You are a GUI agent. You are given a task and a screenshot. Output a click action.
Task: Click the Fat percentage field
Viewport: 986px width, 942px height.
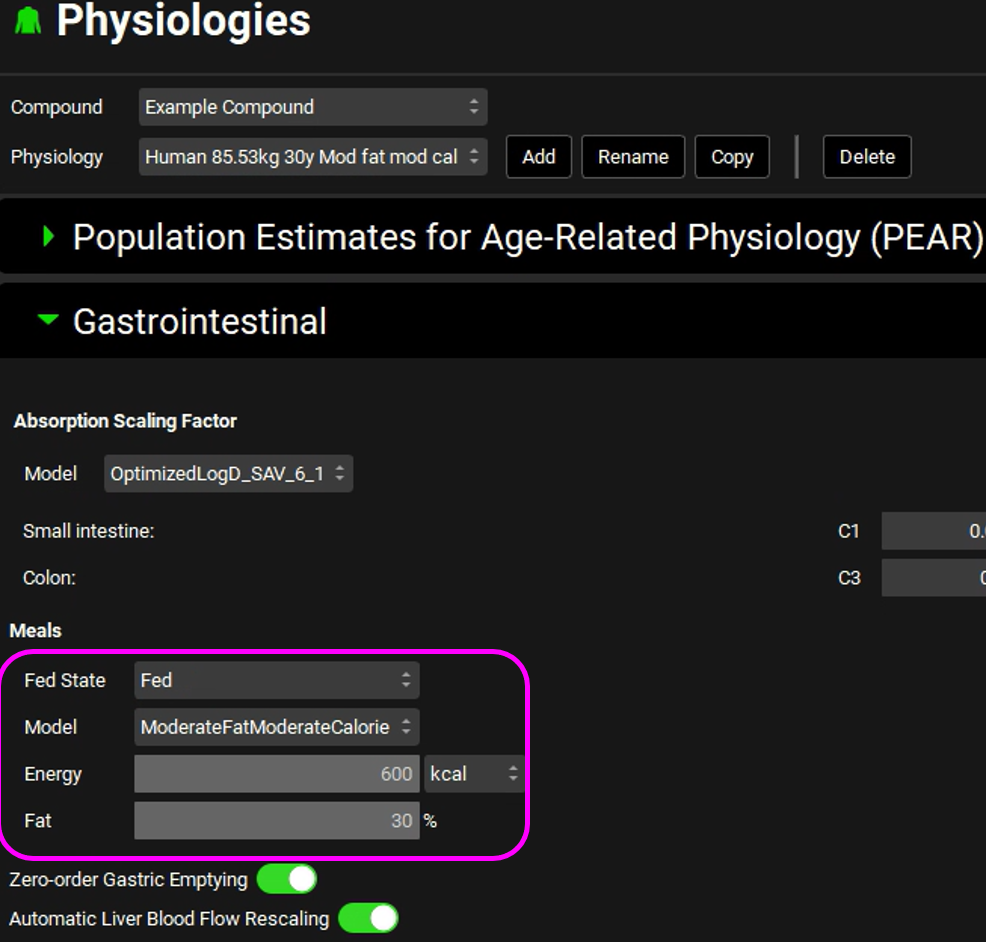click(276, 821)
